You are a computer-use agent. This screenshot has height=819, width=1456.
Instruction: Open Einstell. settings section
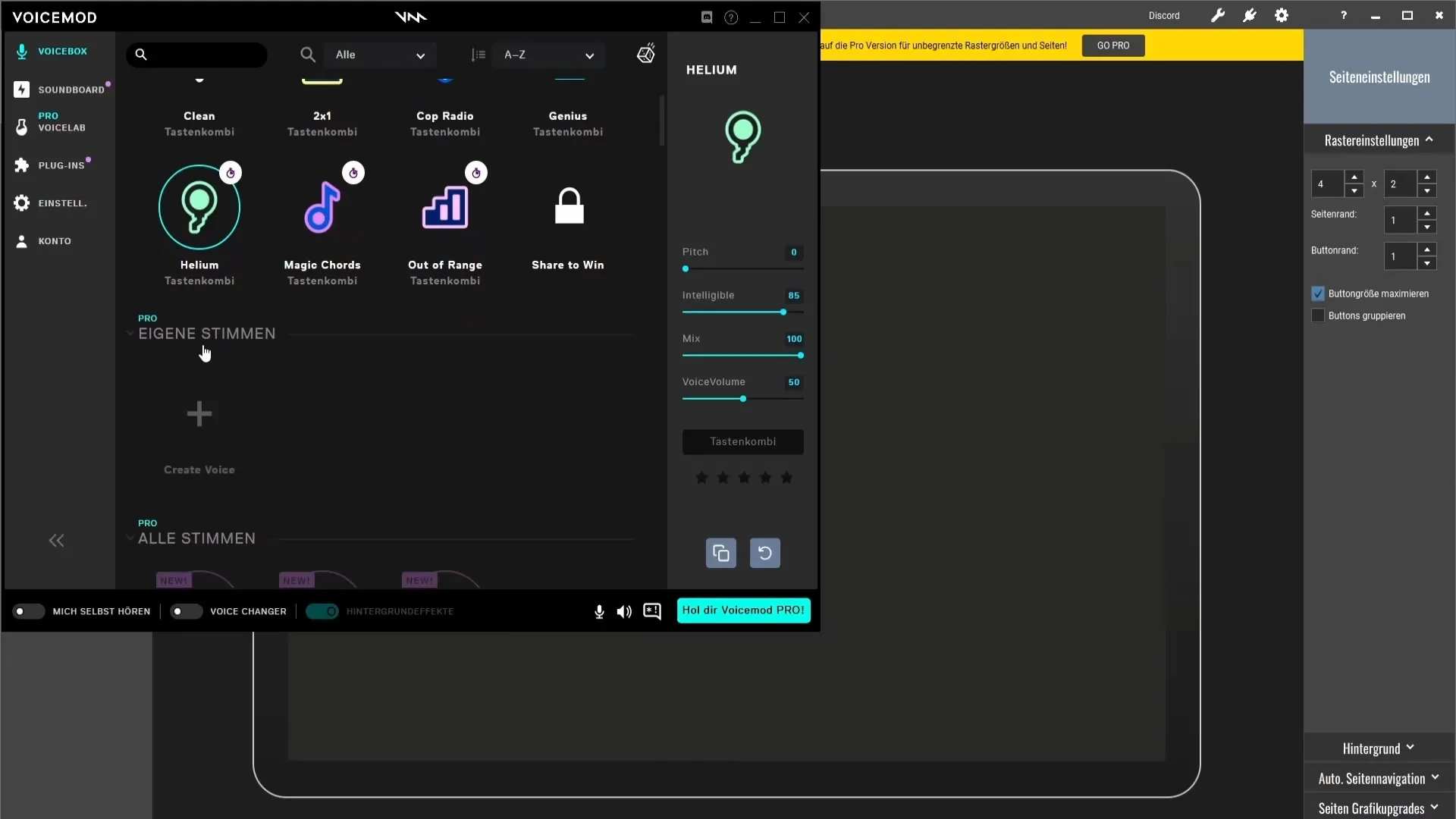pos(52,203)
